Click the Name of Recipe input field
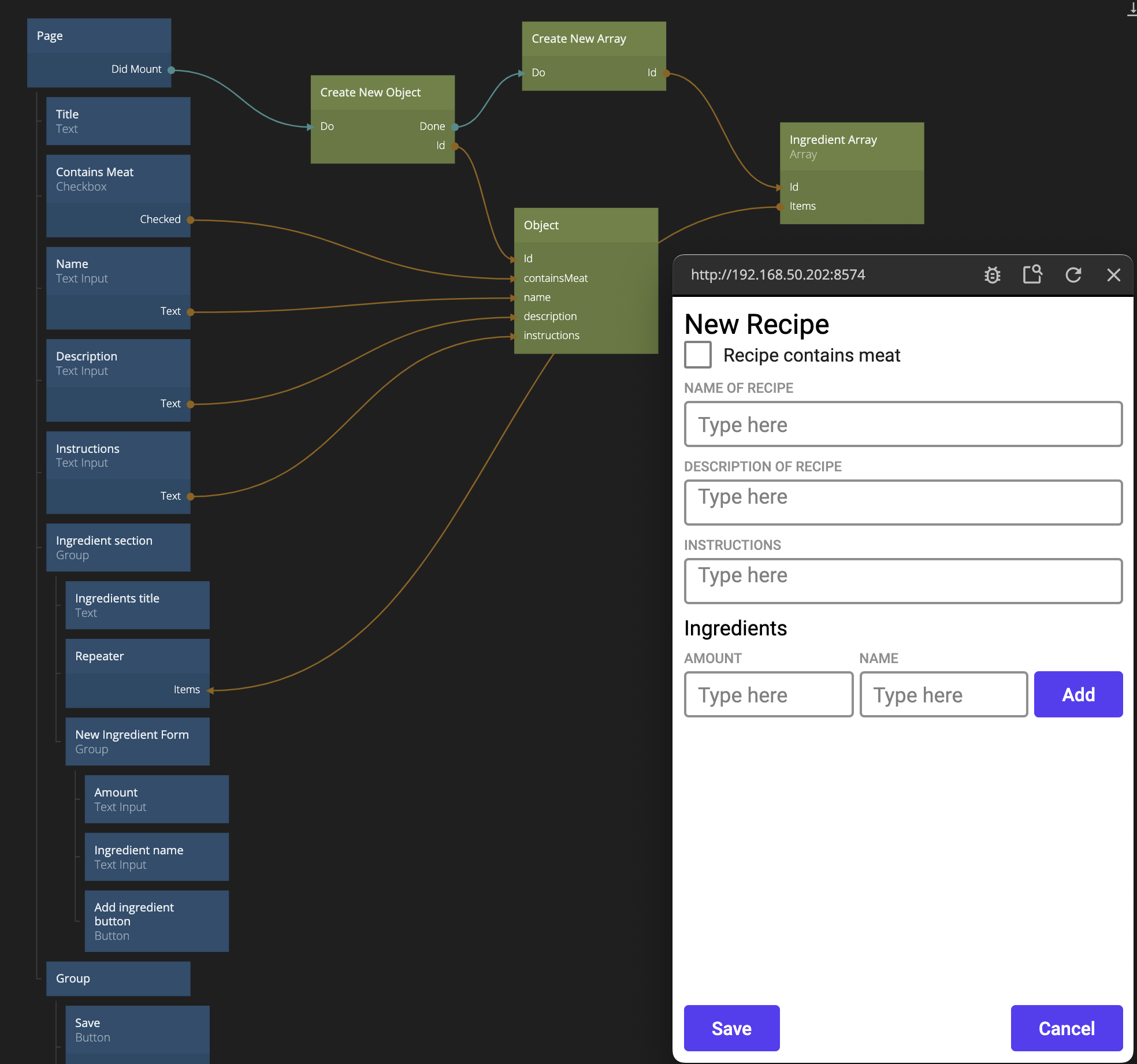1137x1064 pixels. [903, 425]
